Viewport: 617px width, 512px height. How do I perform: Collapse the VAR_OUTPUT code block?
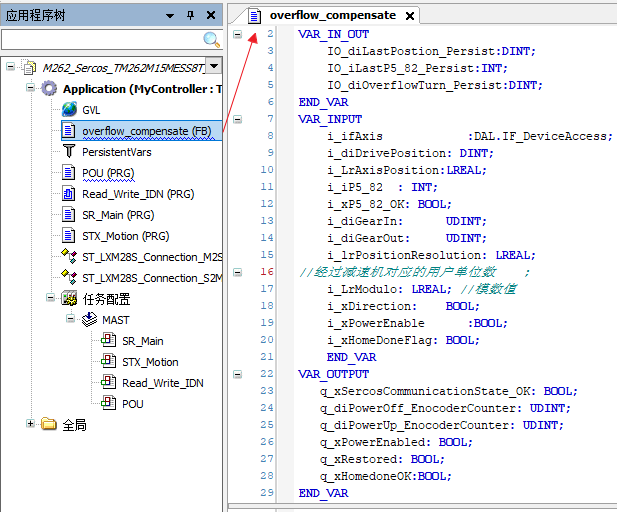tap(237, 373)
